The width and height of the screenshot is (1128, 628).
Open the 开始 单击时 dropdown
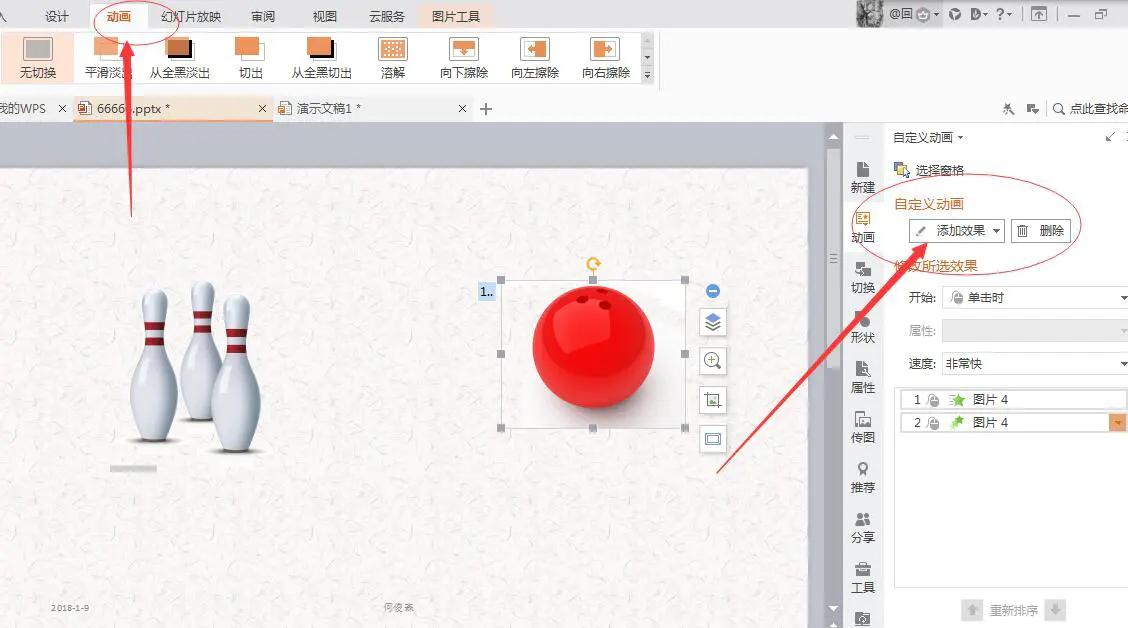pyautogui.click(x=1035, y=298)
